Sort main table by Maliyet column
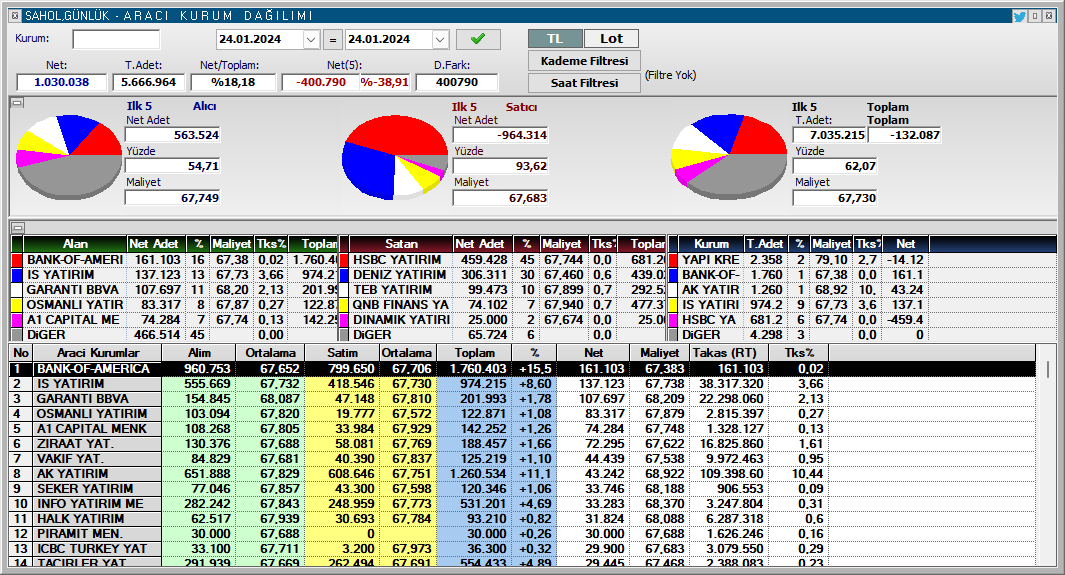Image resolution: width=1065 pixels, height=575 pixels. point(660,353)
